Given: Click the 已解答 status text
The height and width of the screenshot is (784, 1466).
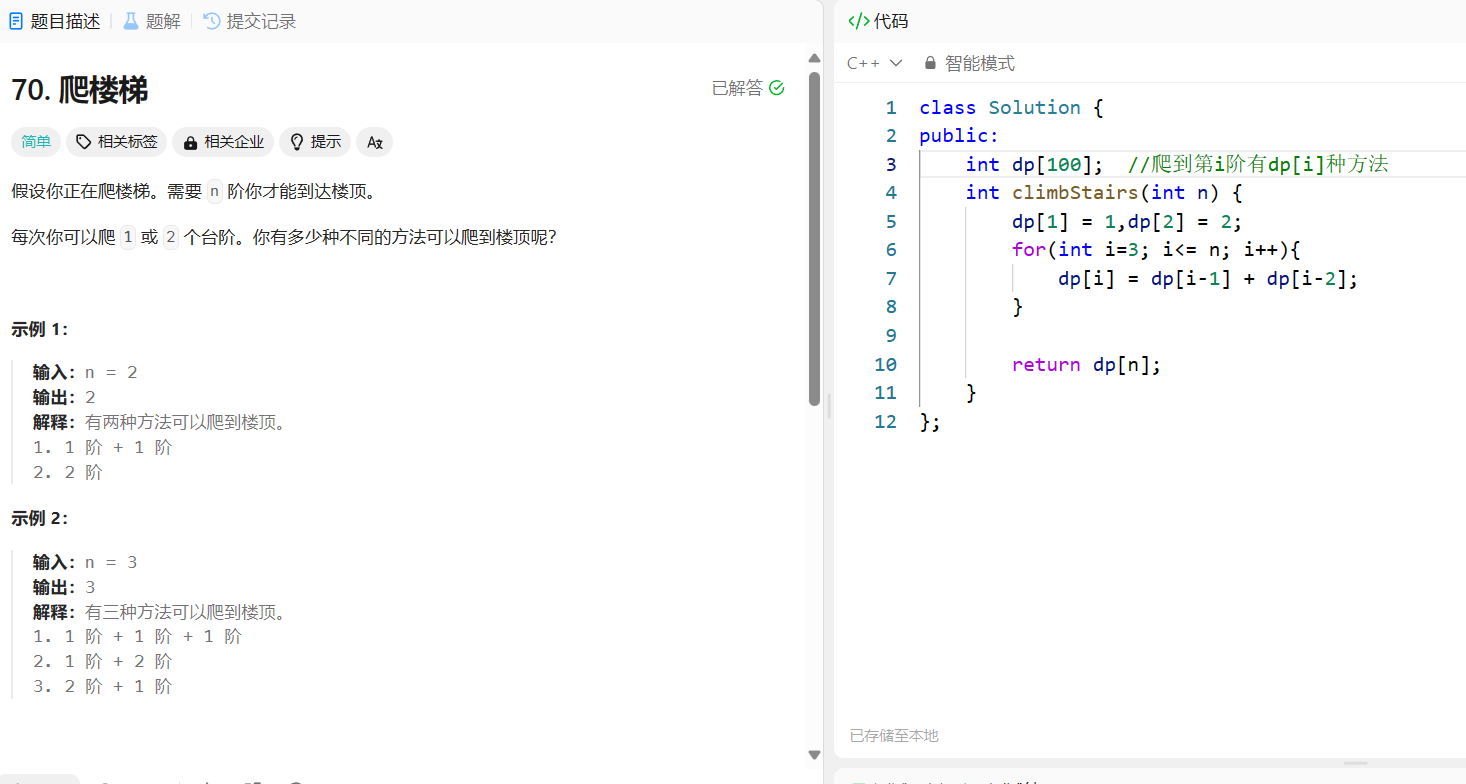Looking at the screenshot, I should [737, 88].
